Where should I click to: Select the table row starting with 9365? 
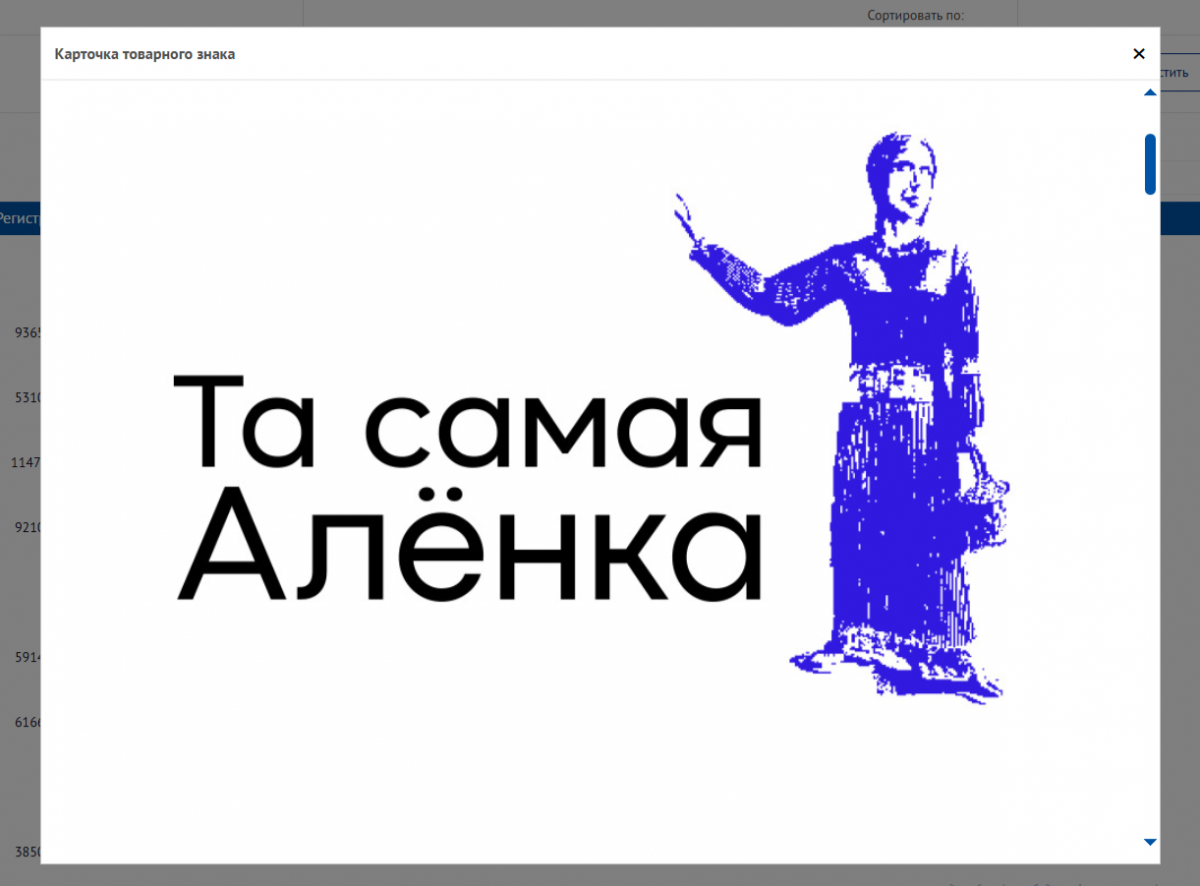coord(26,333)
